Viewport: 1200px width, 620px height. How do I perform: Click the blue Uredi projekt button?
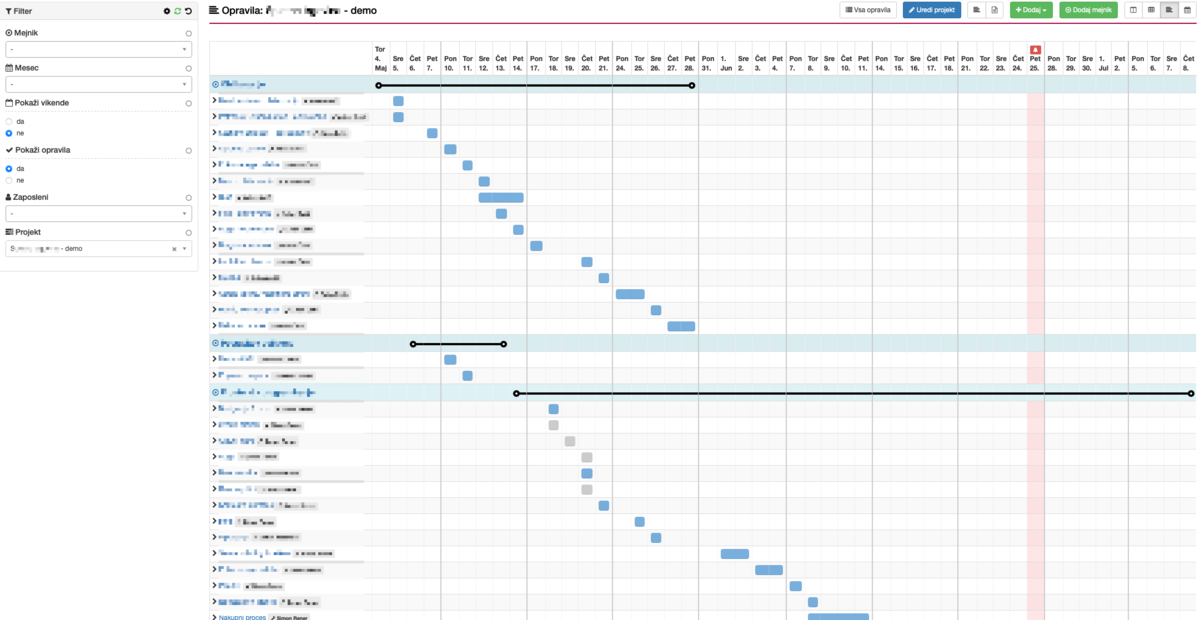931,10
